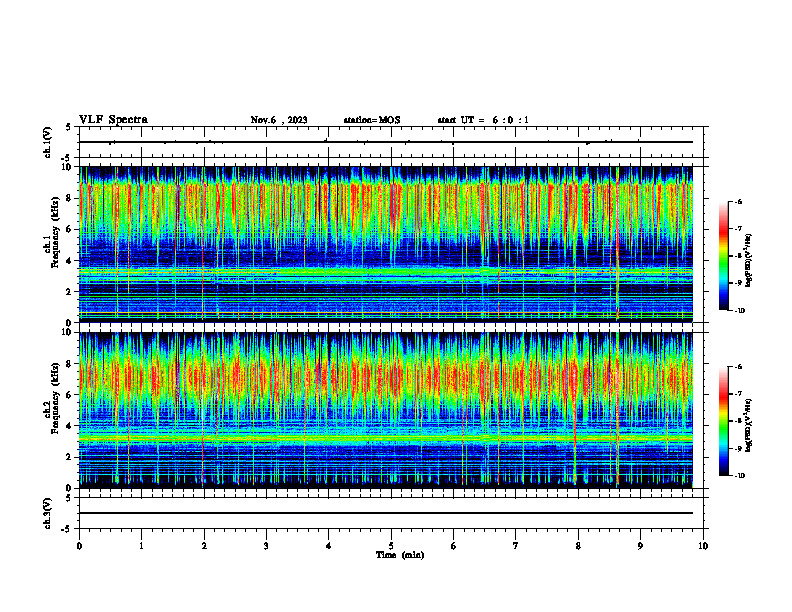Click the ch.1 color bar log(PSD) label
The image size is (792, 612).
[749, 261]
